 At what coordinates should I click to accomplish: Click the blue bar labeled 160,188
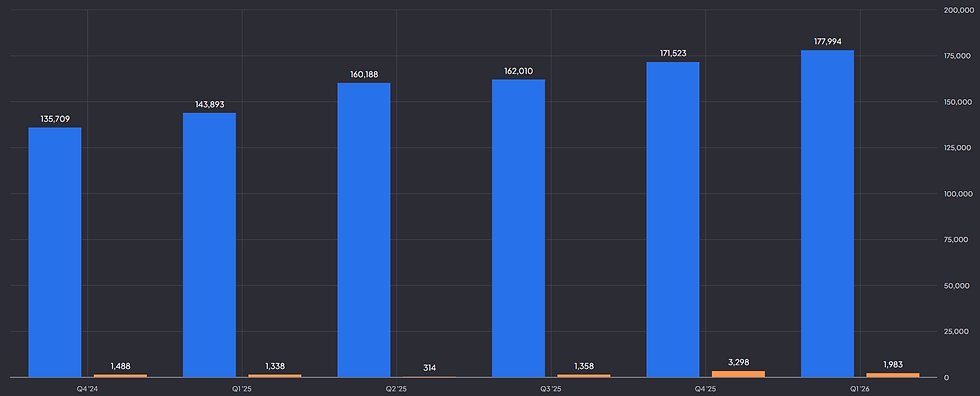(x=364, y=230)
